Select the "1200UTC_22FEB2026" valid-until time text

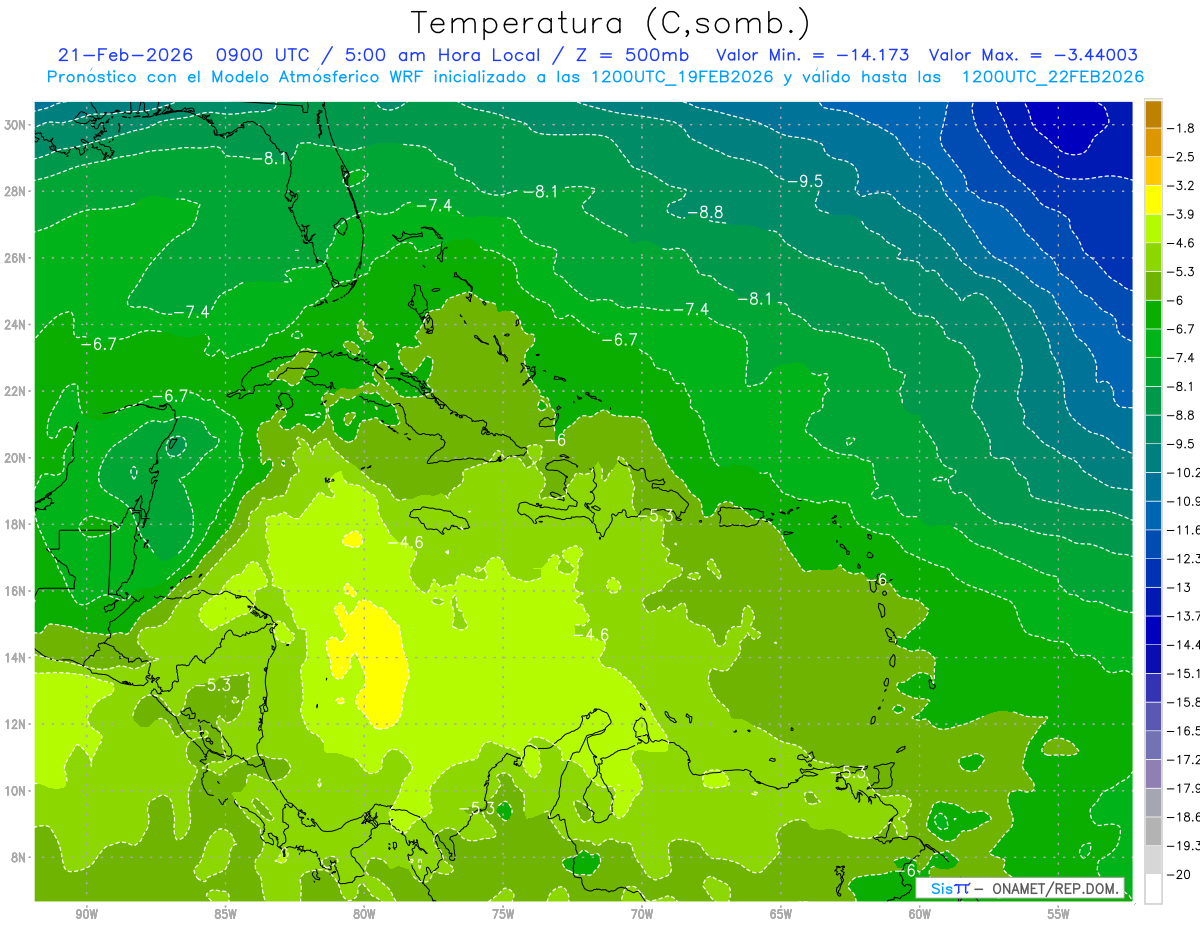click(x=1052, y=77)
